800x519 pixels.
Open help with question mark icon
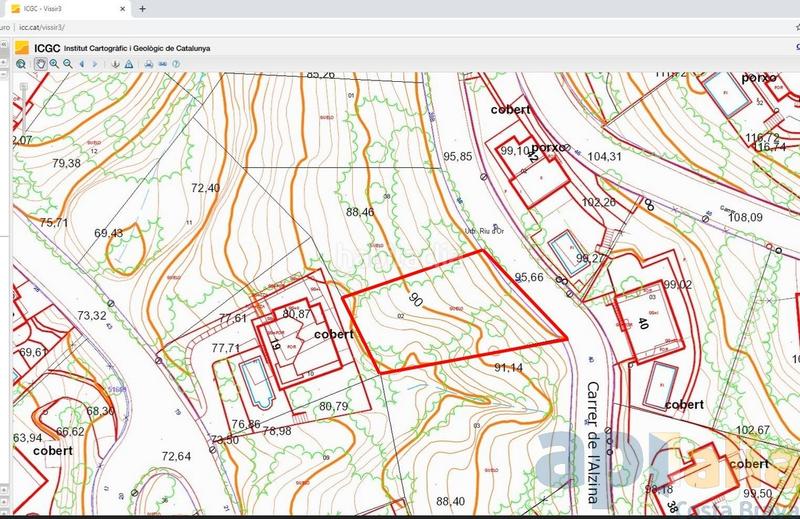(175, 64)
